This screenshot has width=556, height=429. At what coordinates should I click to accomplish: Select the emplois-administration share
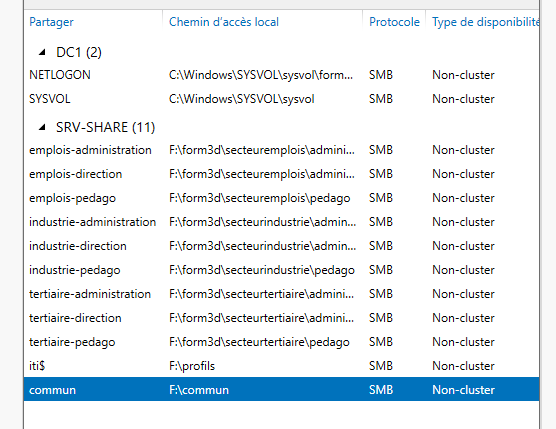pyautogui.click(x=282, y=150)
